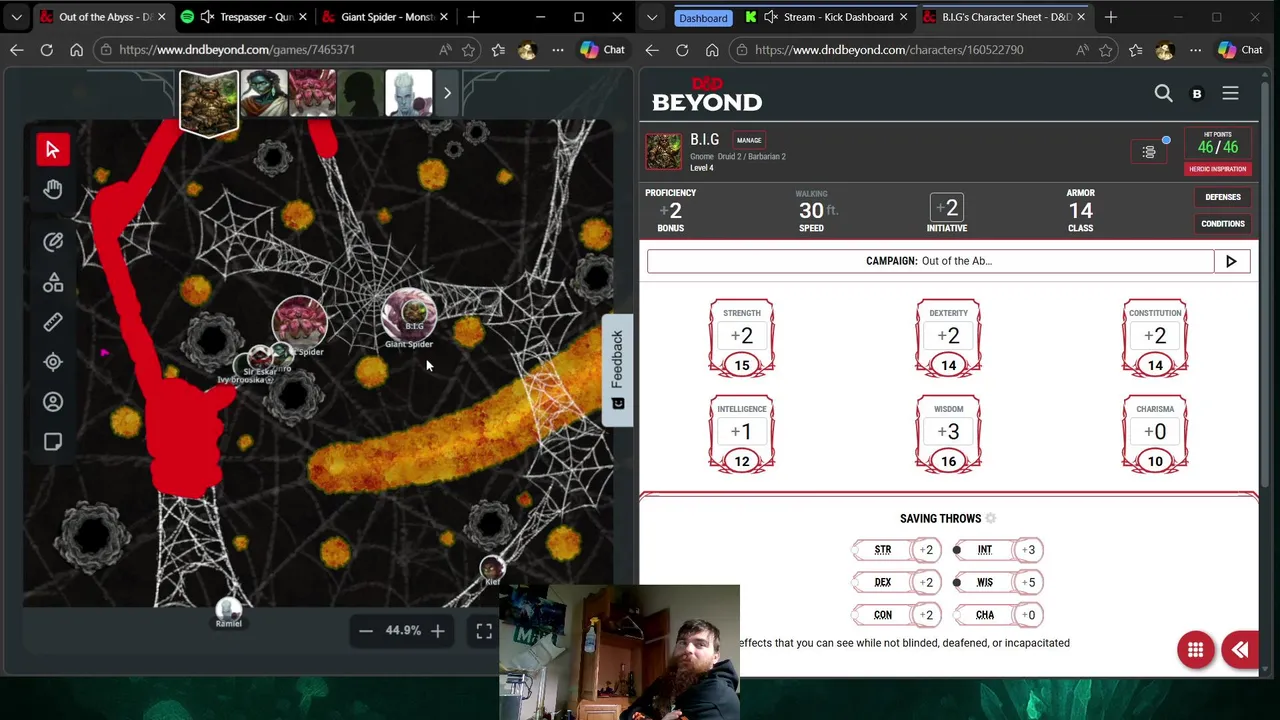Open search on D&D Beyond header
Viewport: 1280px width, 720px height.
(1163, 93)
